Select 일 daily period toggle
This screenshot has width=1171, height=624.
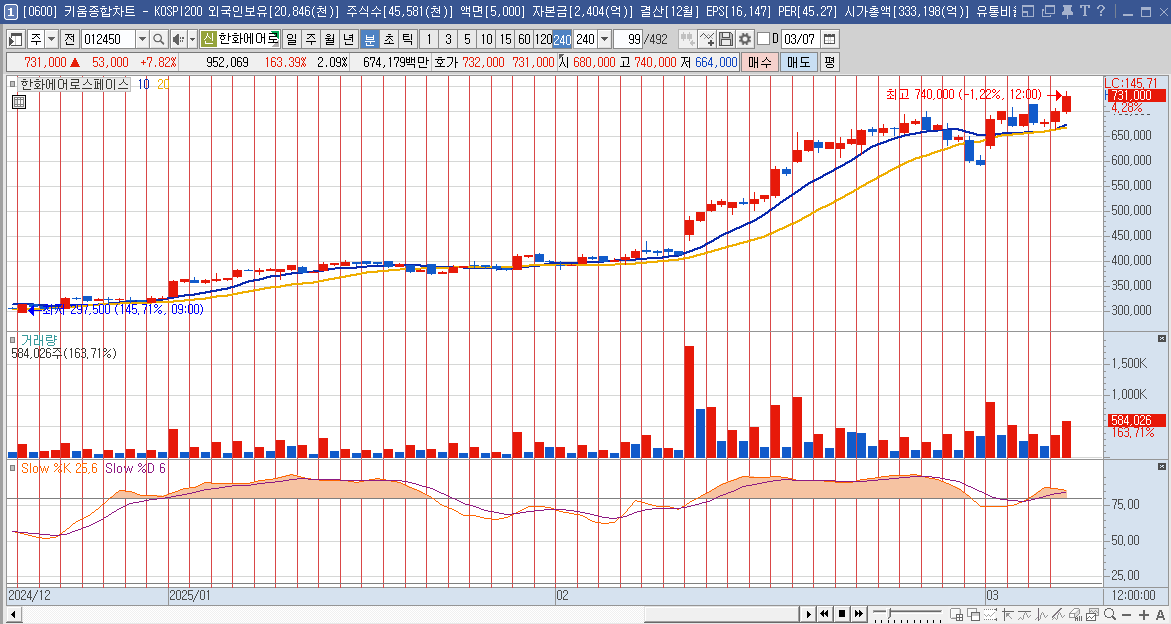(291, 39)
